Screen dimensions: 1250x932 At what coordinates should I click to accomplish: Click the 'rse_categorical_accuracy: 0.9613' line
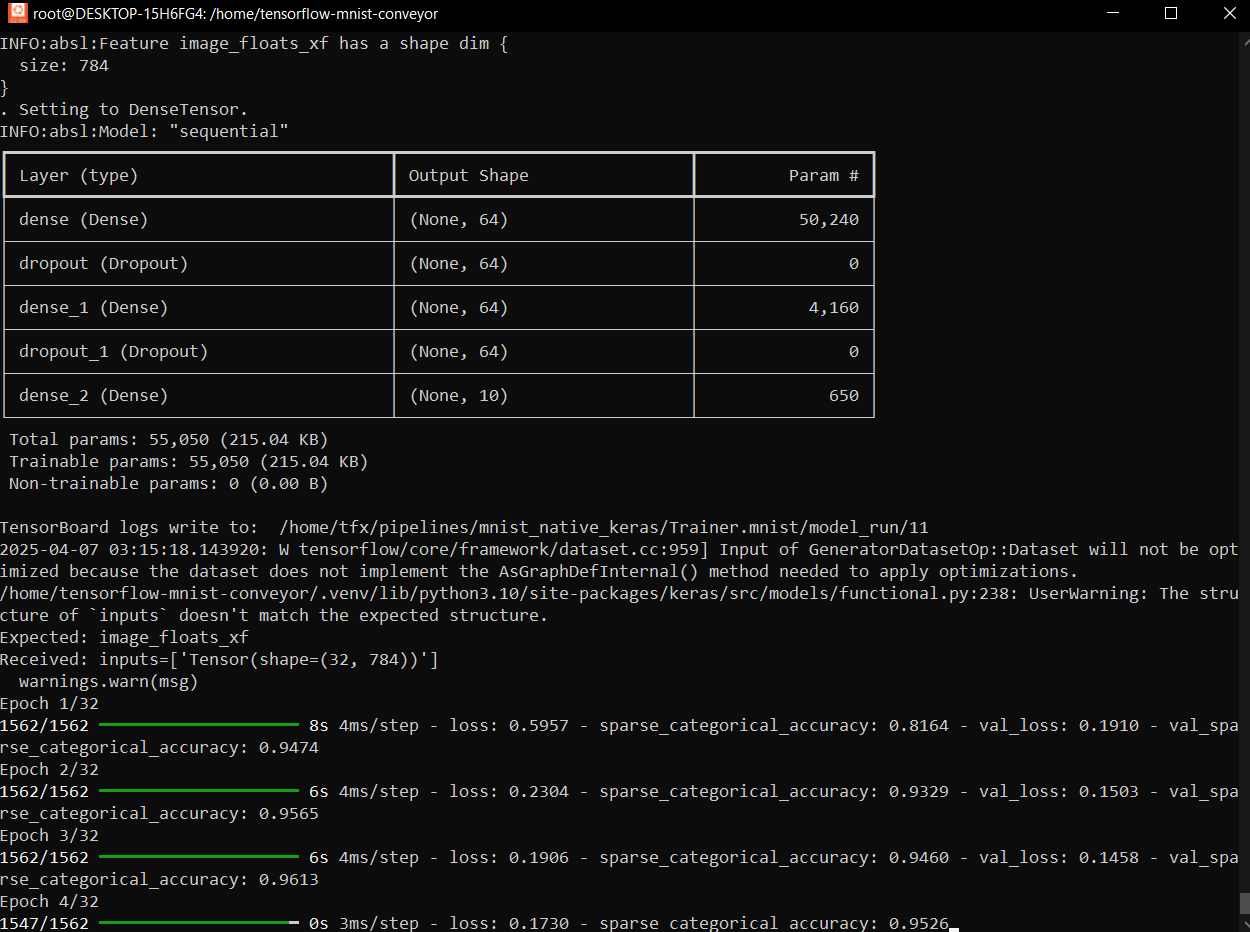(x=159, y=879)
